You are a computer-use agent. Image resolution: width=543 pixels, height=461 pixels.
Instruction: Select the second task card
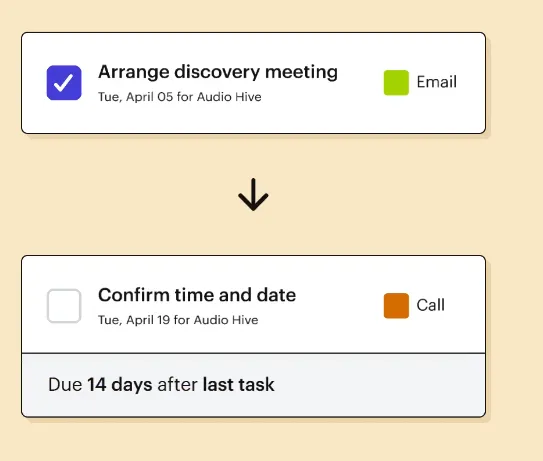[253, 336]
